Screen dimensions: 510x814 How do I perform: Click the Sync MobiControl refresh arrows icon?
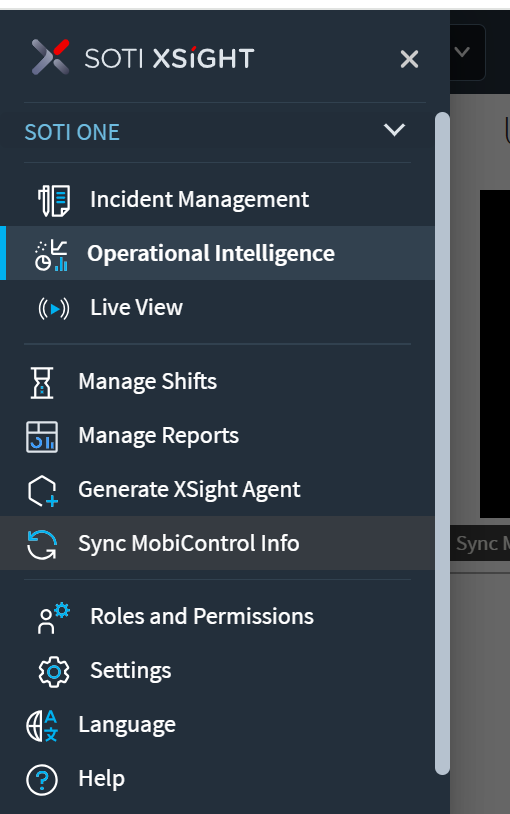(x=42, y=545)
